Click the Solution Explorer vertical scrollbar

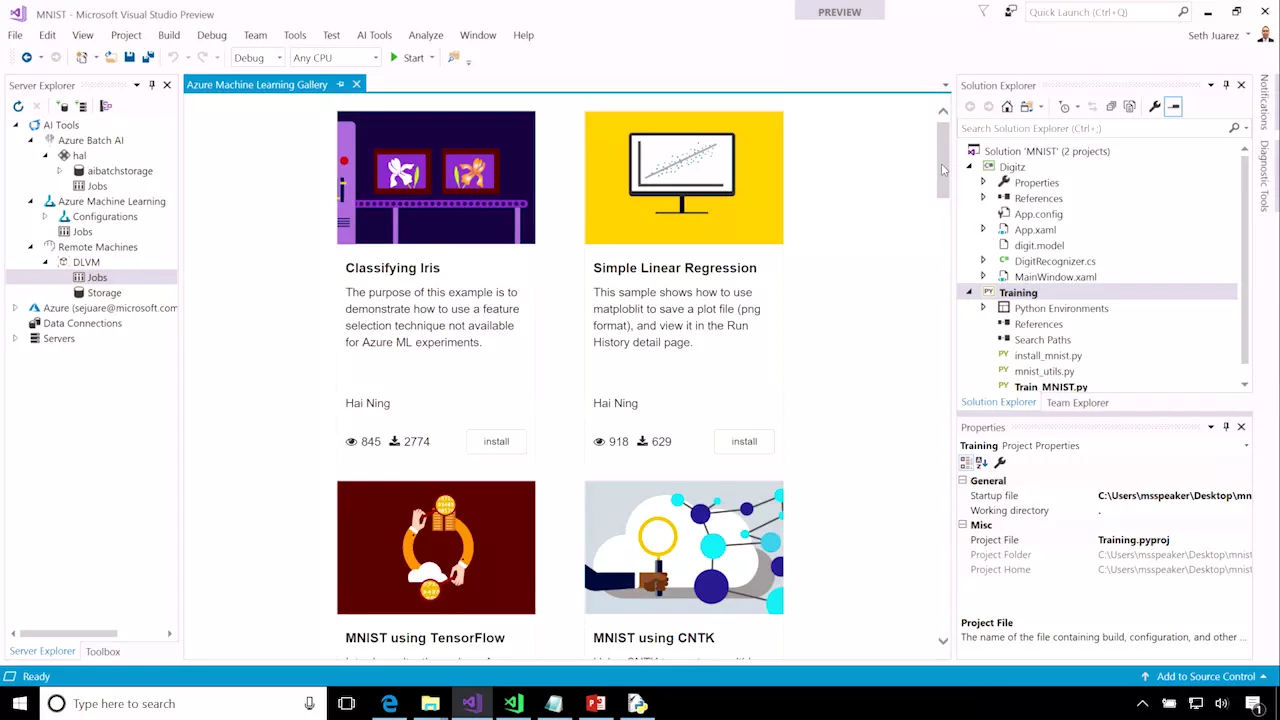(1244, 260)
